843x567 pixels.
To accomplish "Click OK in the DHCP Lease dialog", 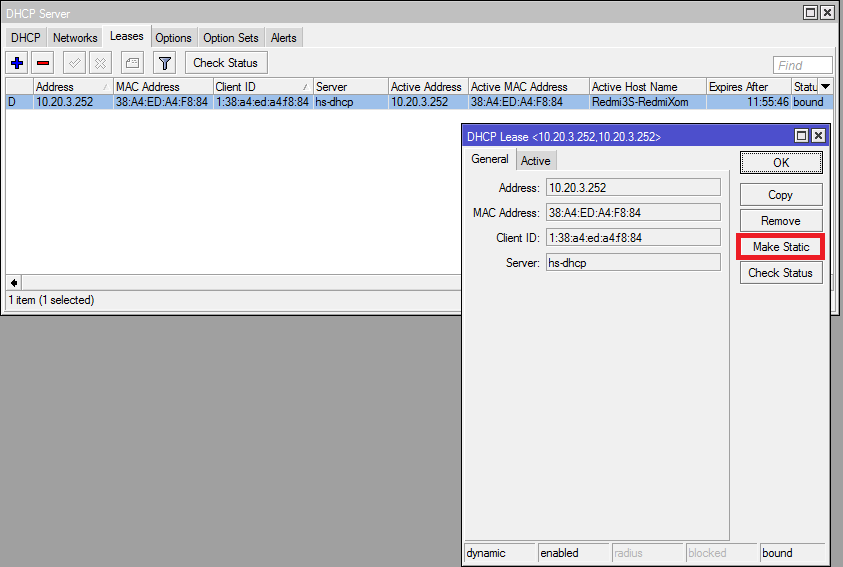I will pos(781,163).
